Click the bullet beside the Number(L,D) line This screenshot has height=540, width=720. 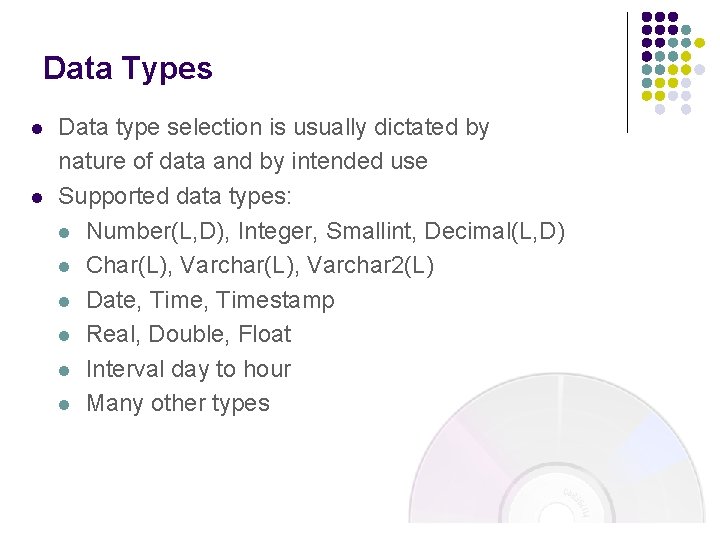[x=64, y=232]
